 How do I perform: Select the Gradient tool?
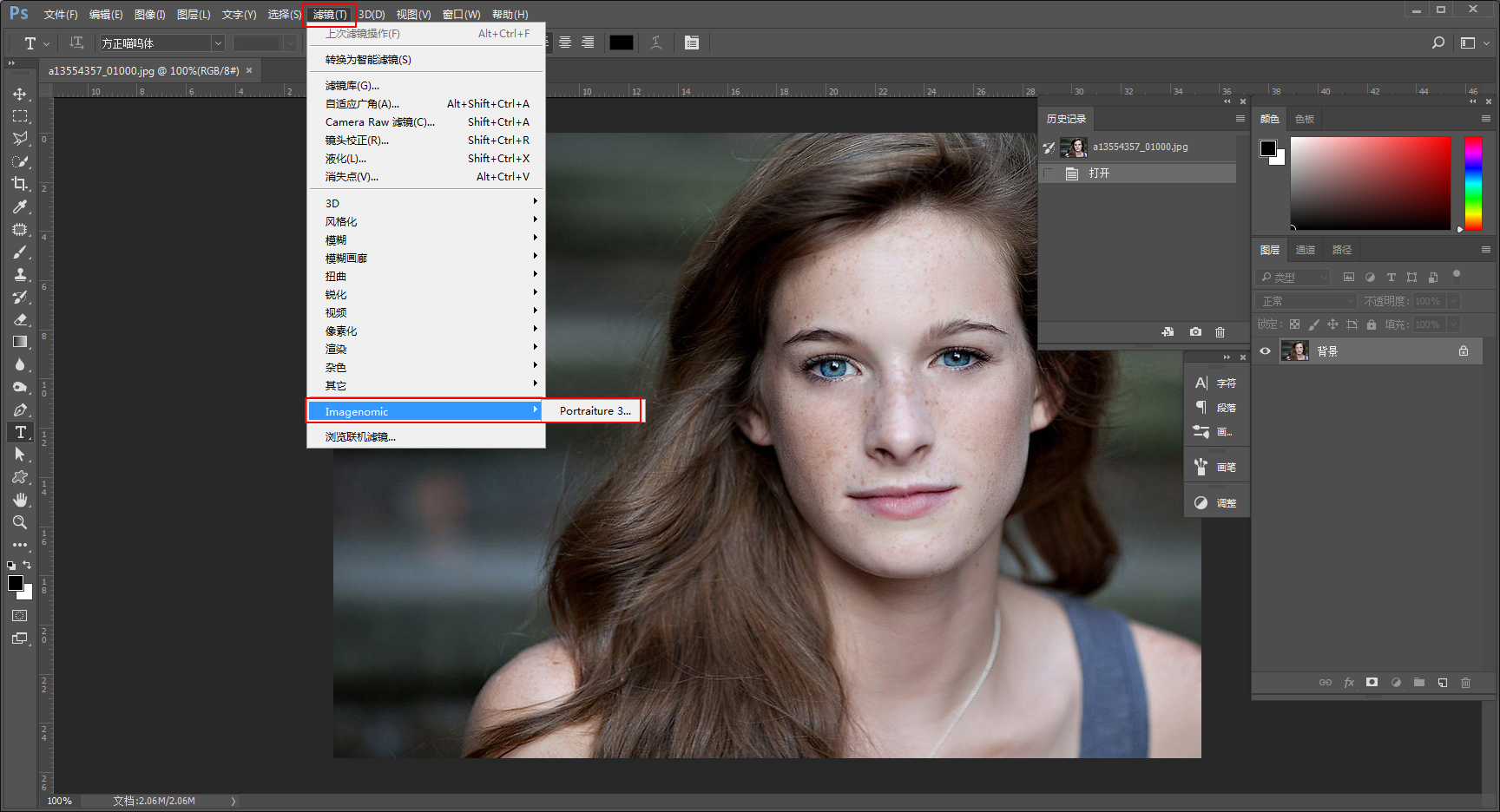(20, 342)
